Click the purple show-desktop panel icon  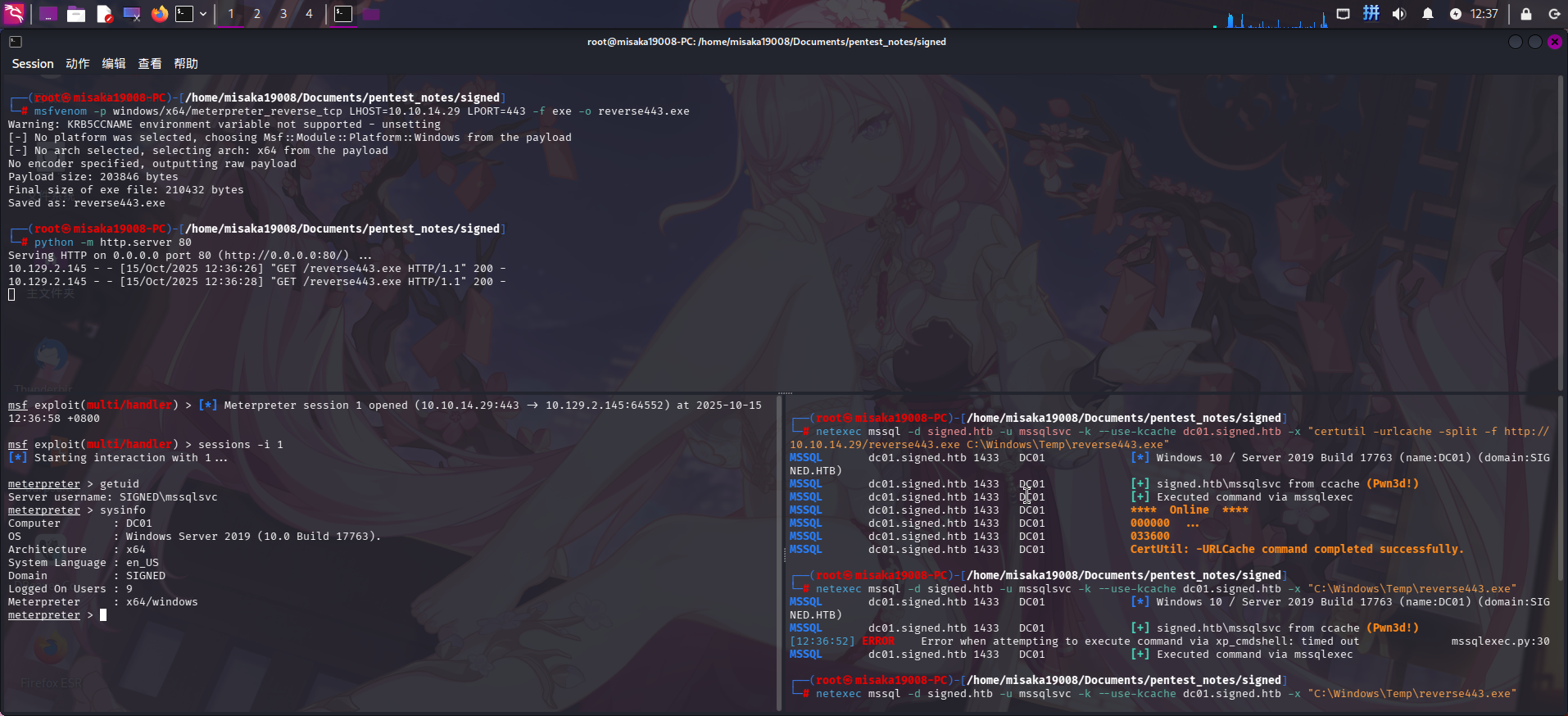[48, 14]
